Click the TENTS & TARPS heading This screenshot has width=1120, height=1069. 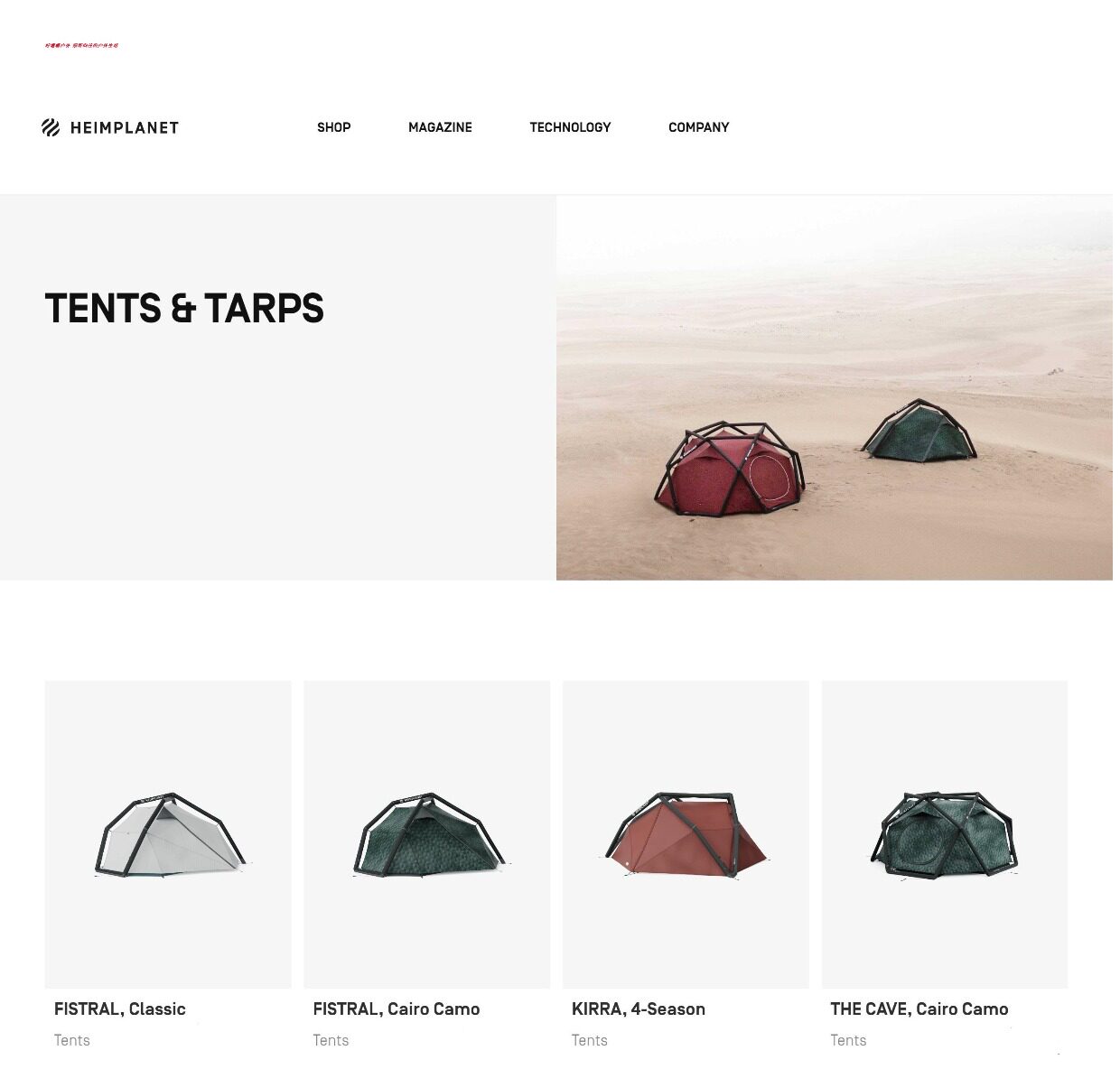pos(184,309)
